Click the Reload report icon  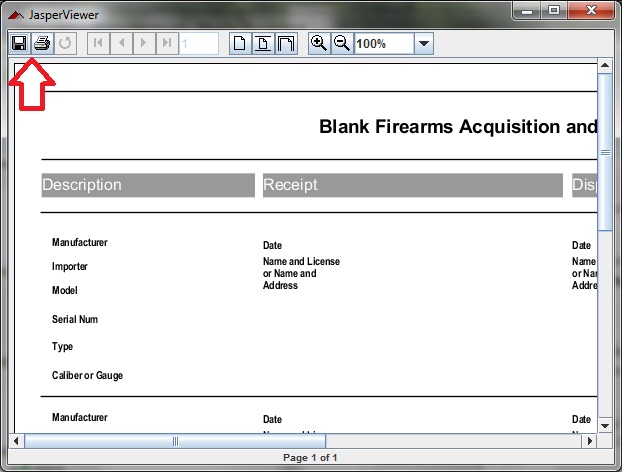[x=65, y=43]
